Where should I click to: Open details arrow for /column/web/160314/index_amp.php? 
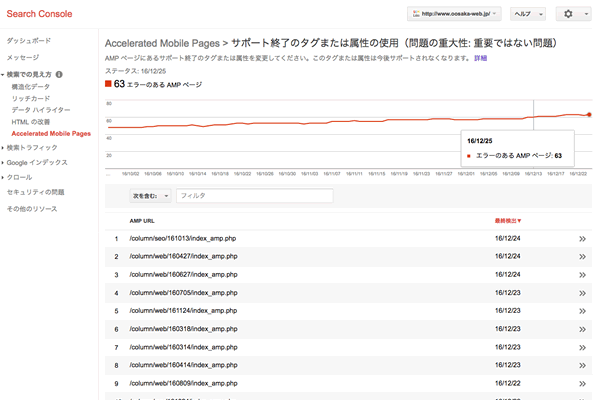point(582,348)
